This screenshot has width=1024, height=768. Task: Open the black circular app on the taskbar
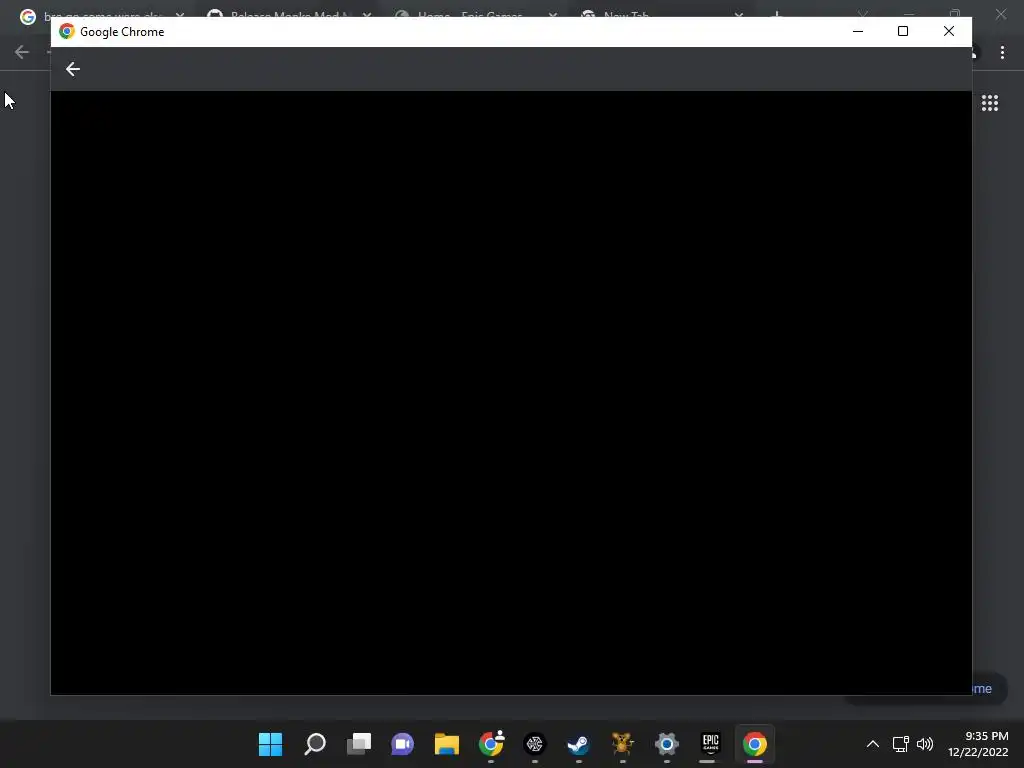535,744
